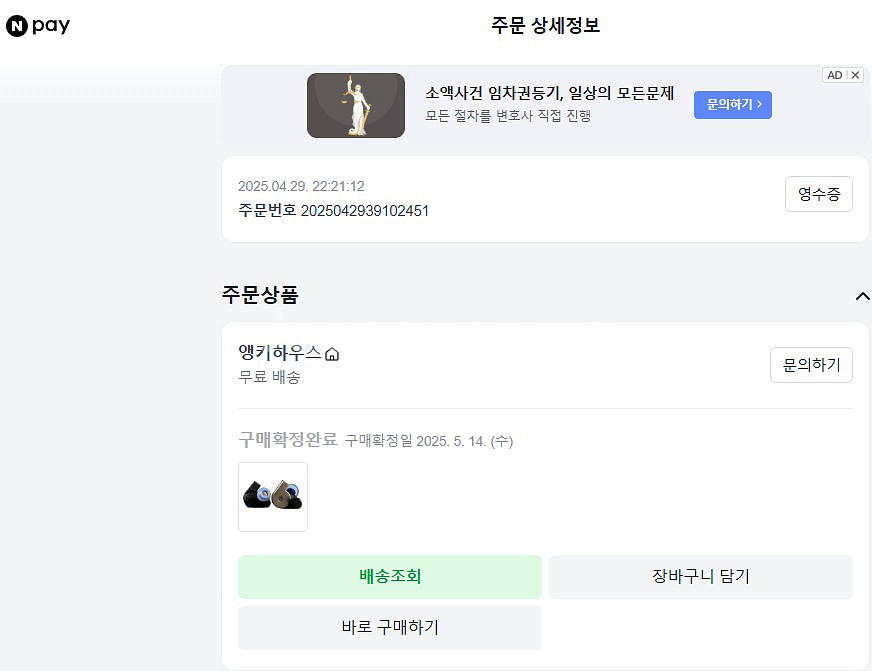
Task: Collapse the 주문상품 section with the chevron
Action: [861, 295]
